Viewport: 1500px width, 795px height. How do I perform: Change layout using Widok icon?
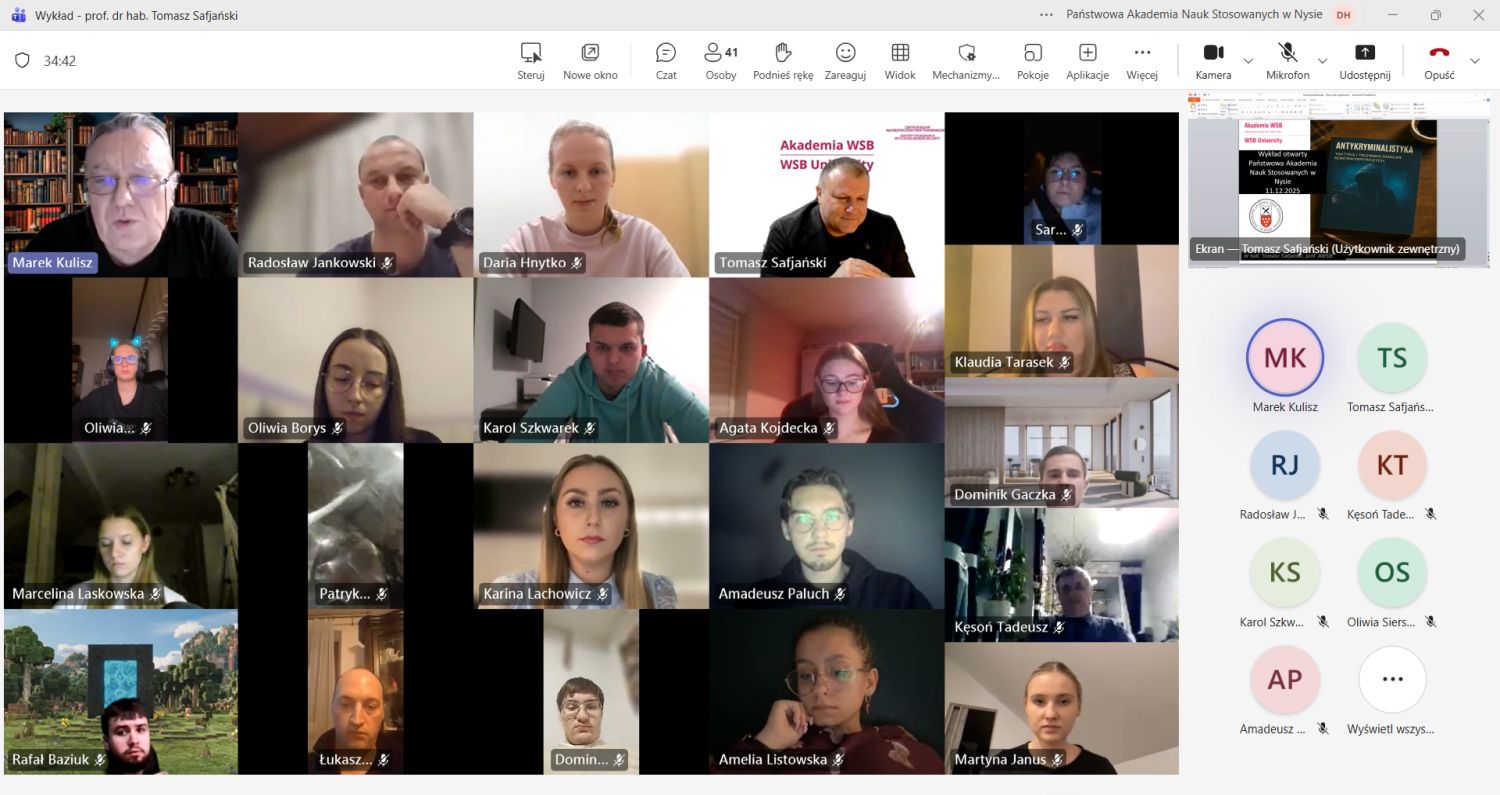point(900,60)
